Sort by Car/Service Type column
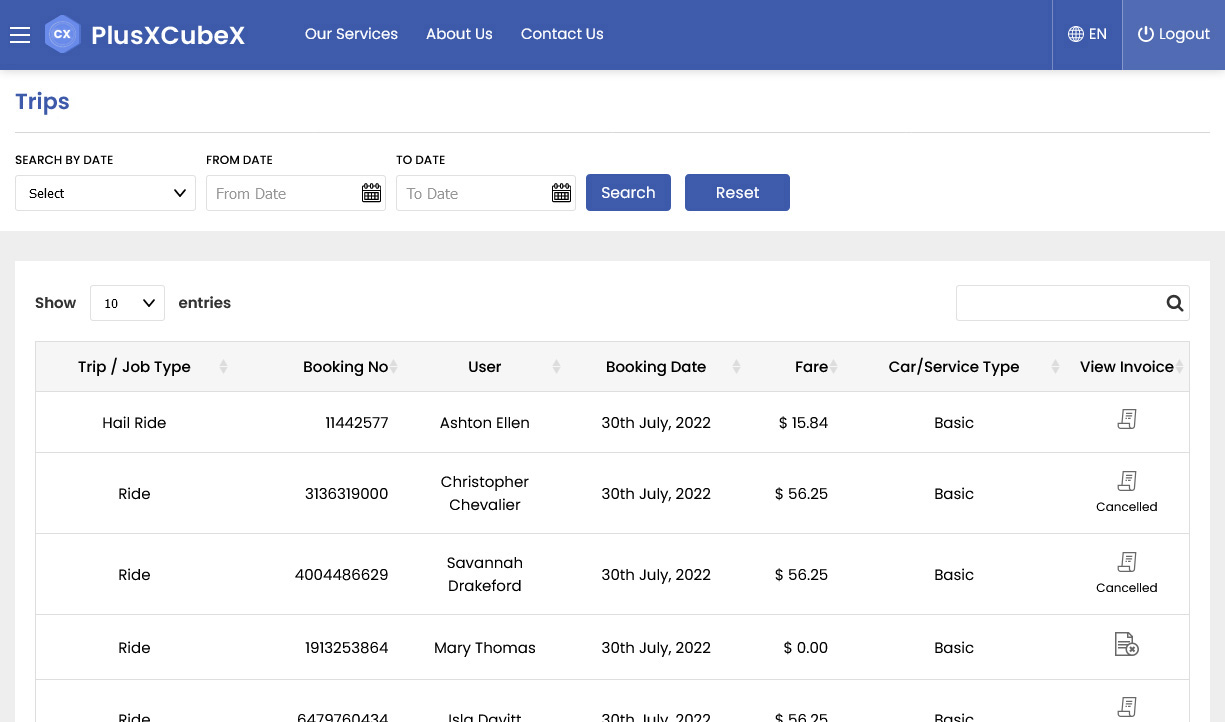Image resolution: width=1225 pixels, height=722 pixels. tap(954, 367)
